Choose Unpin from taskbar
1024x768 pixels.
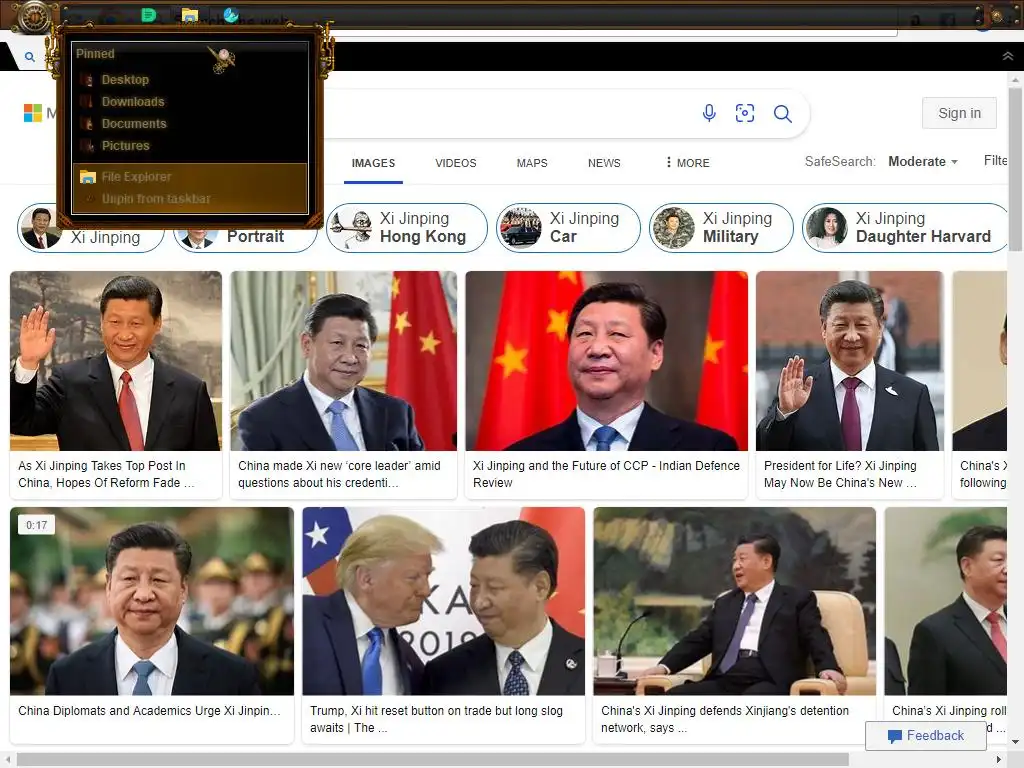tap(189, 199)
